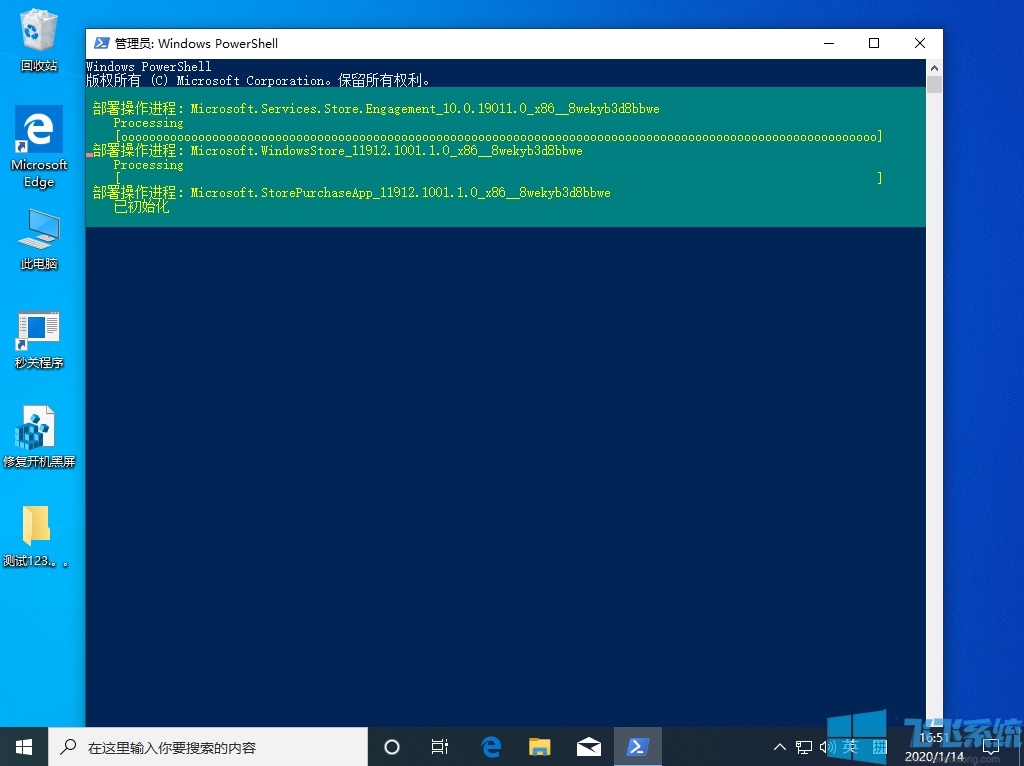Open the 修复开机黑屏 repair tool
The width and height of the screenshot is (1024, 766).
coord(38,425)
